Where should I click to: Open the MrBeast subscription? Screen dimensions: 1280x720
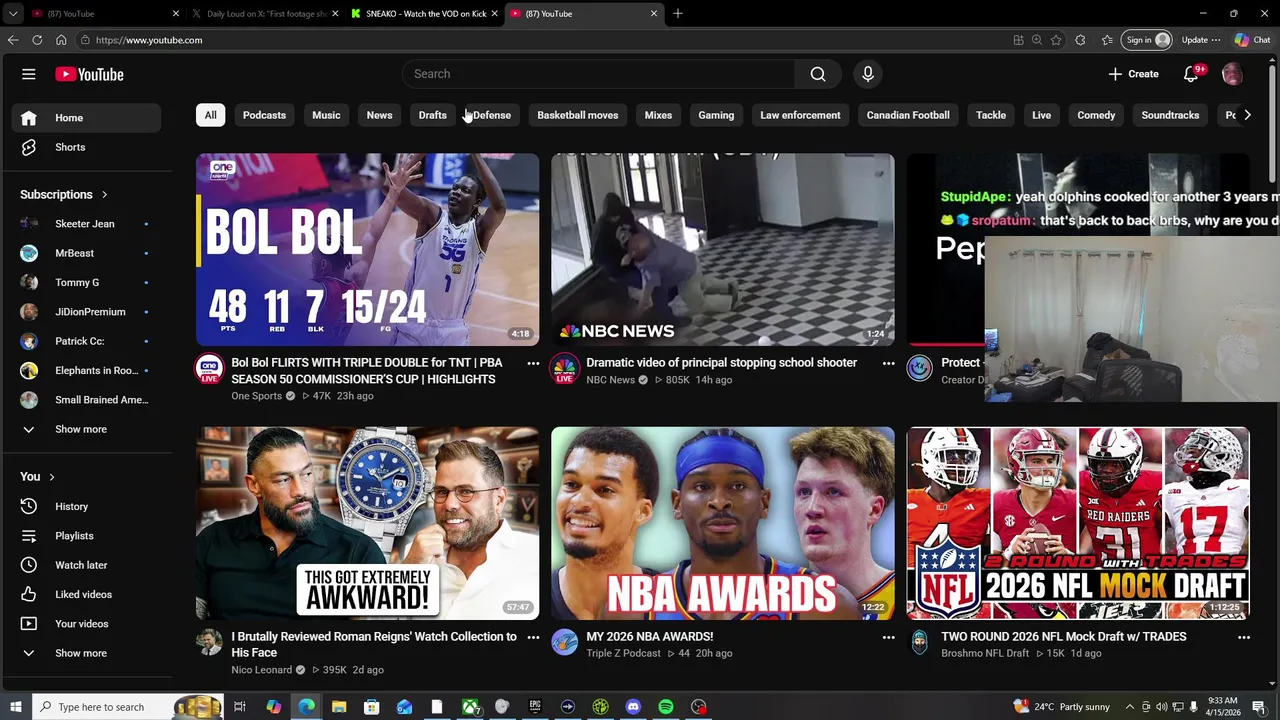click(x=86, y=253)
